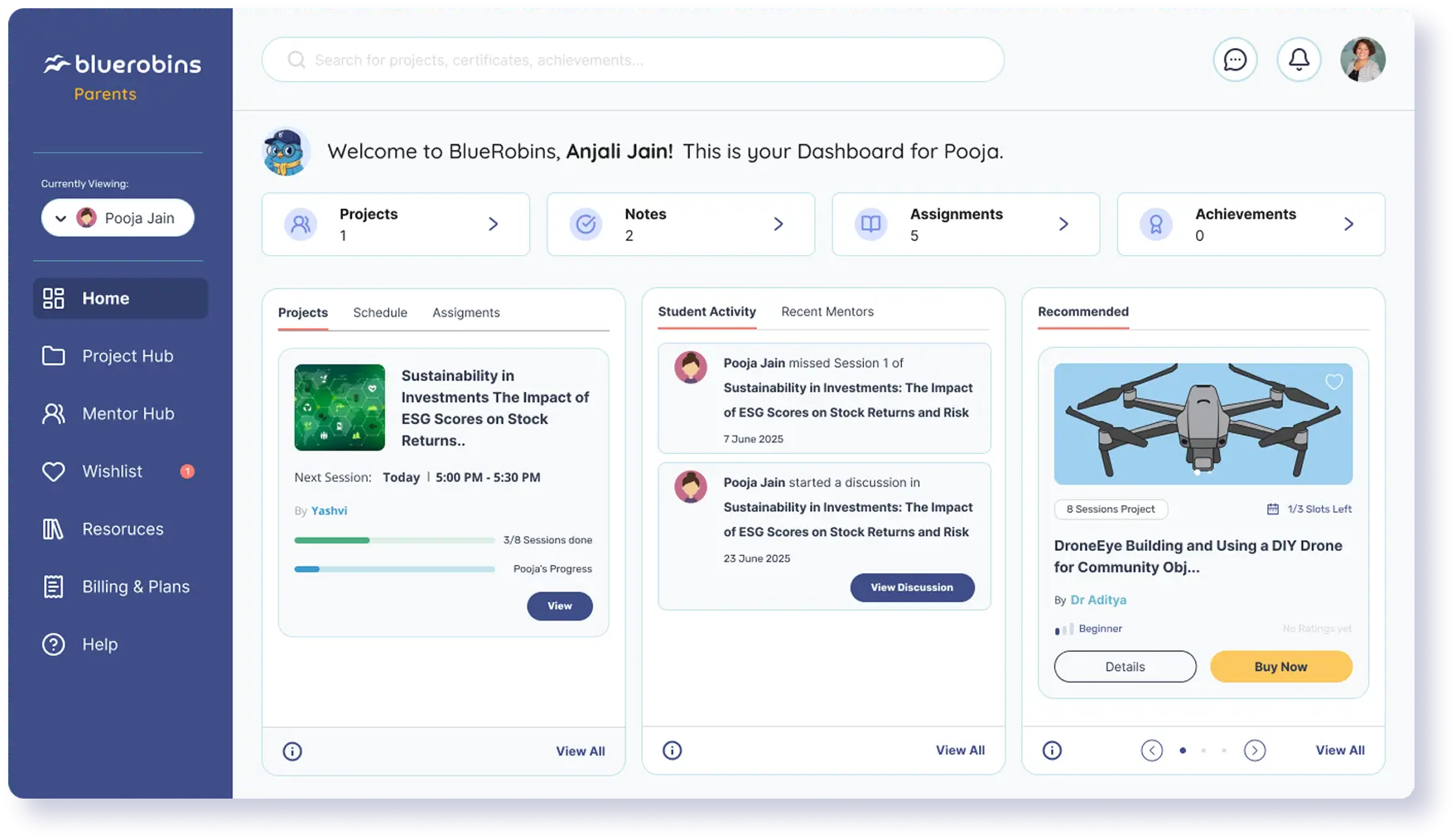
Task: Click info icon in Projects panel footer
Action: [x=292, y=751]
